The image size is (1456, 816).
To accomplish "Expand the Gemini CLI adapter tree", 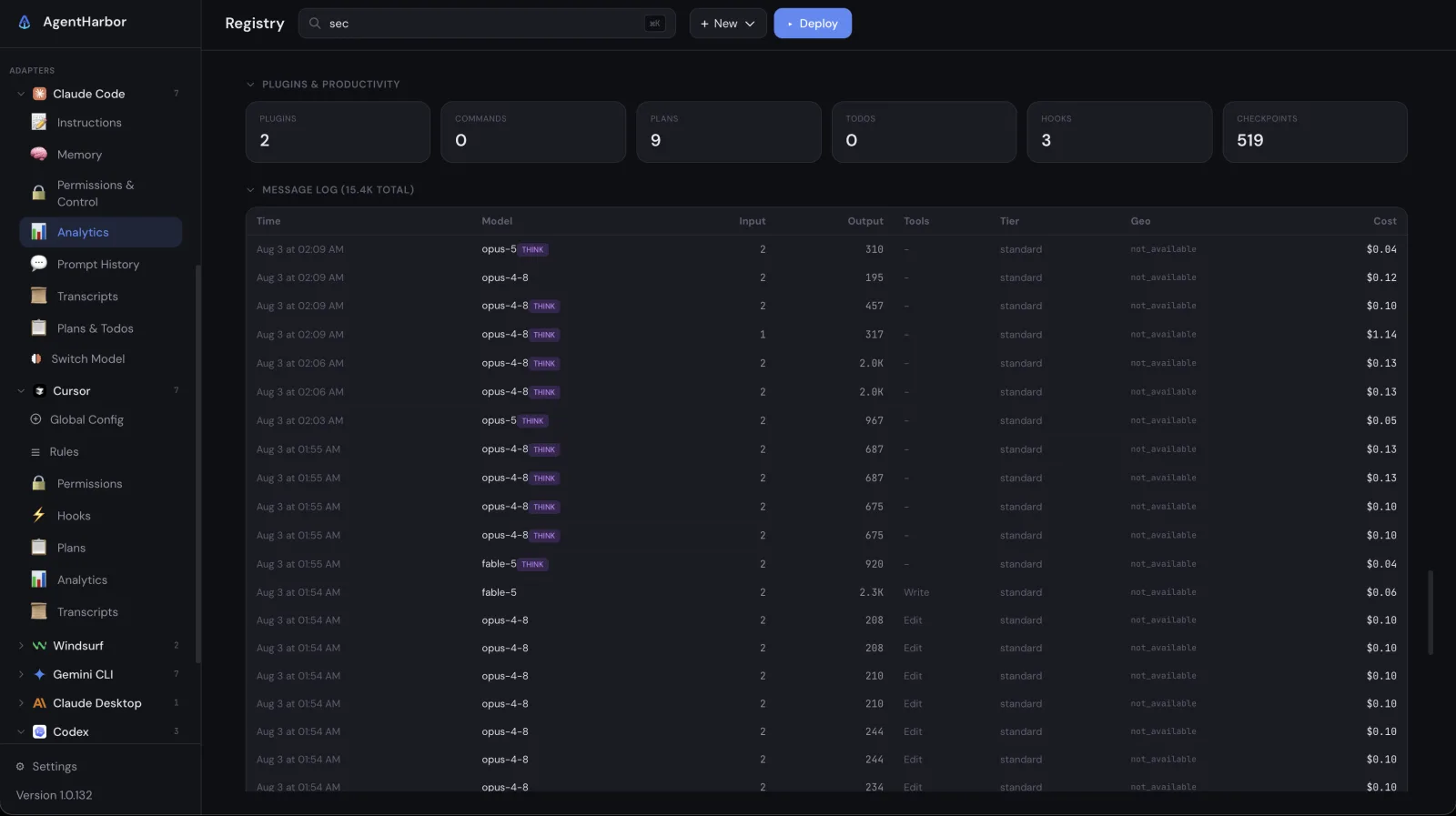I will click(x=21, y=674).
